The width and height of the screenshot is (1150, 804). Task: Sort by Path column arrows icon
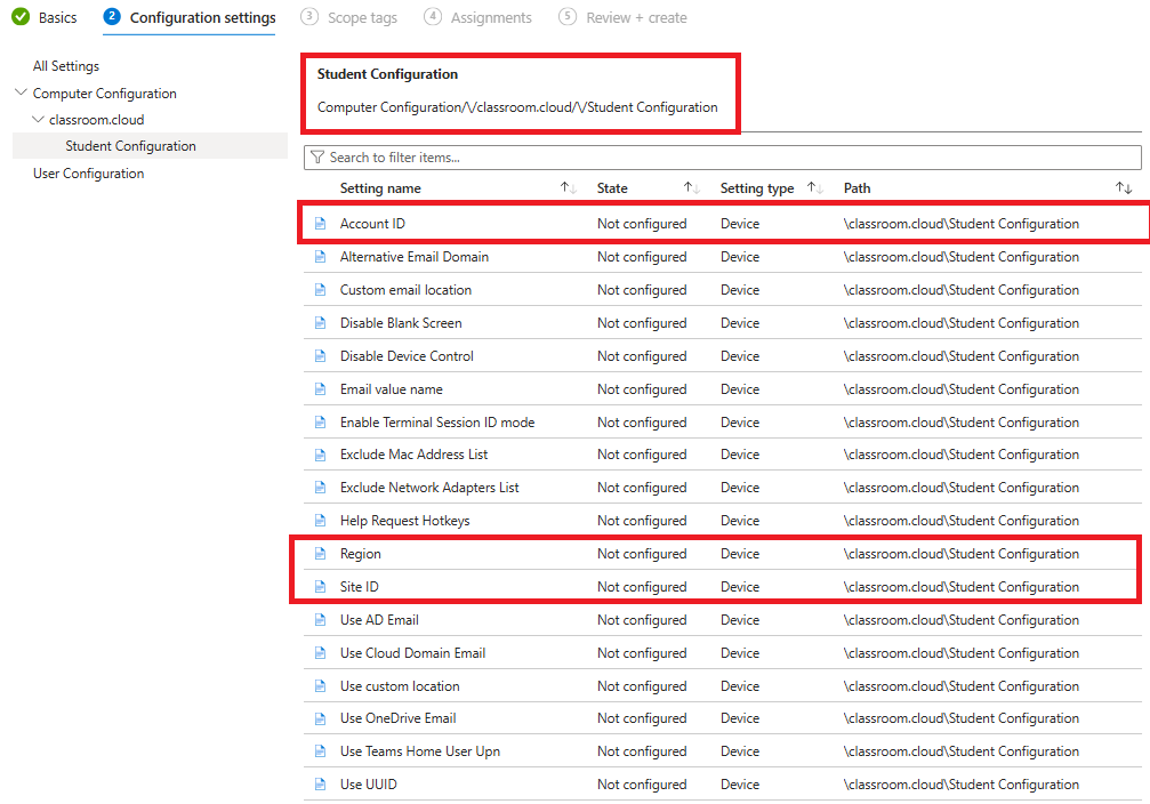coord(1124,188)
